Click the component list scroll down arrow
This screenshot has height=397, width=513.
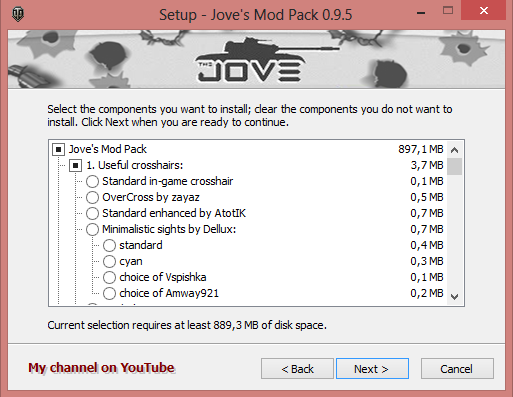pos(454,297)
